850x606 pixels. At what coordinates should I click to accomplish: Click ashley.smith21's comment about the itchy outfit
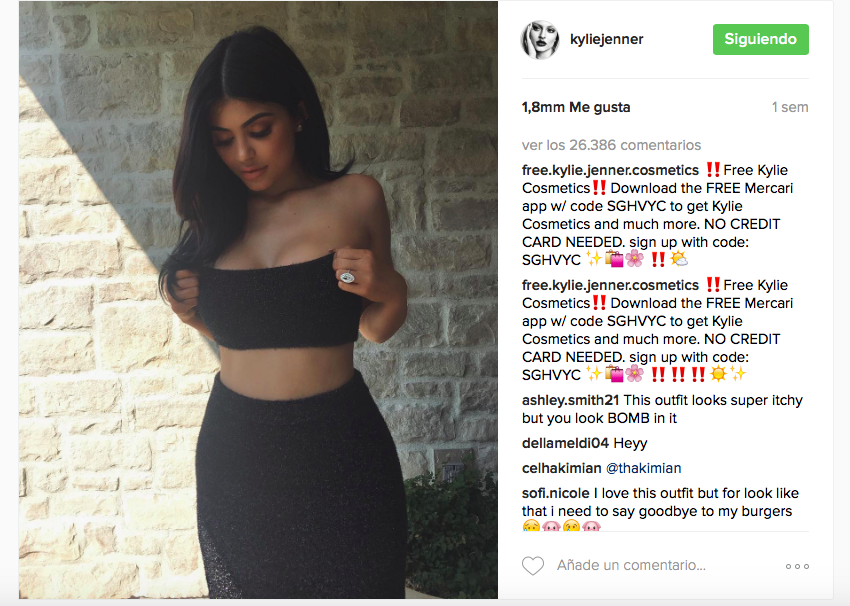(662, 409)
